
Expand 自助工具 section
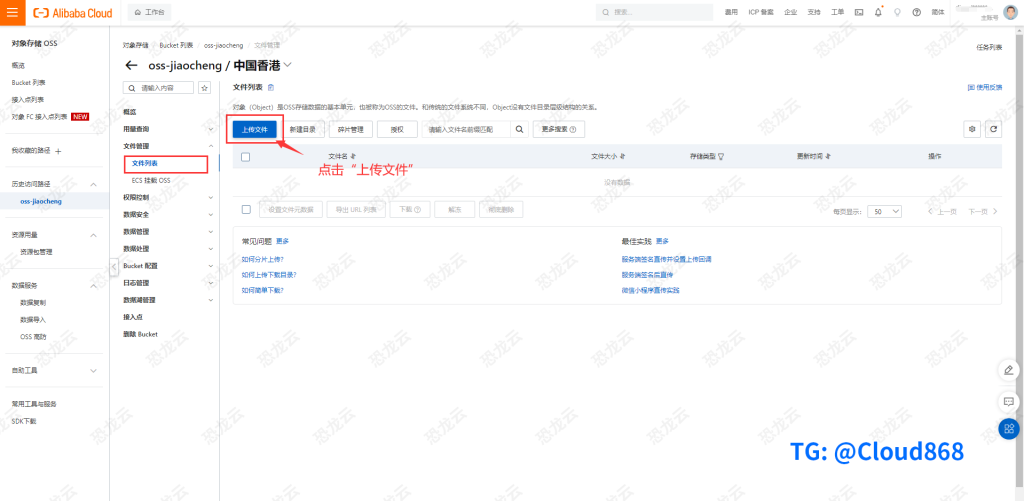[x=93, y=370]
